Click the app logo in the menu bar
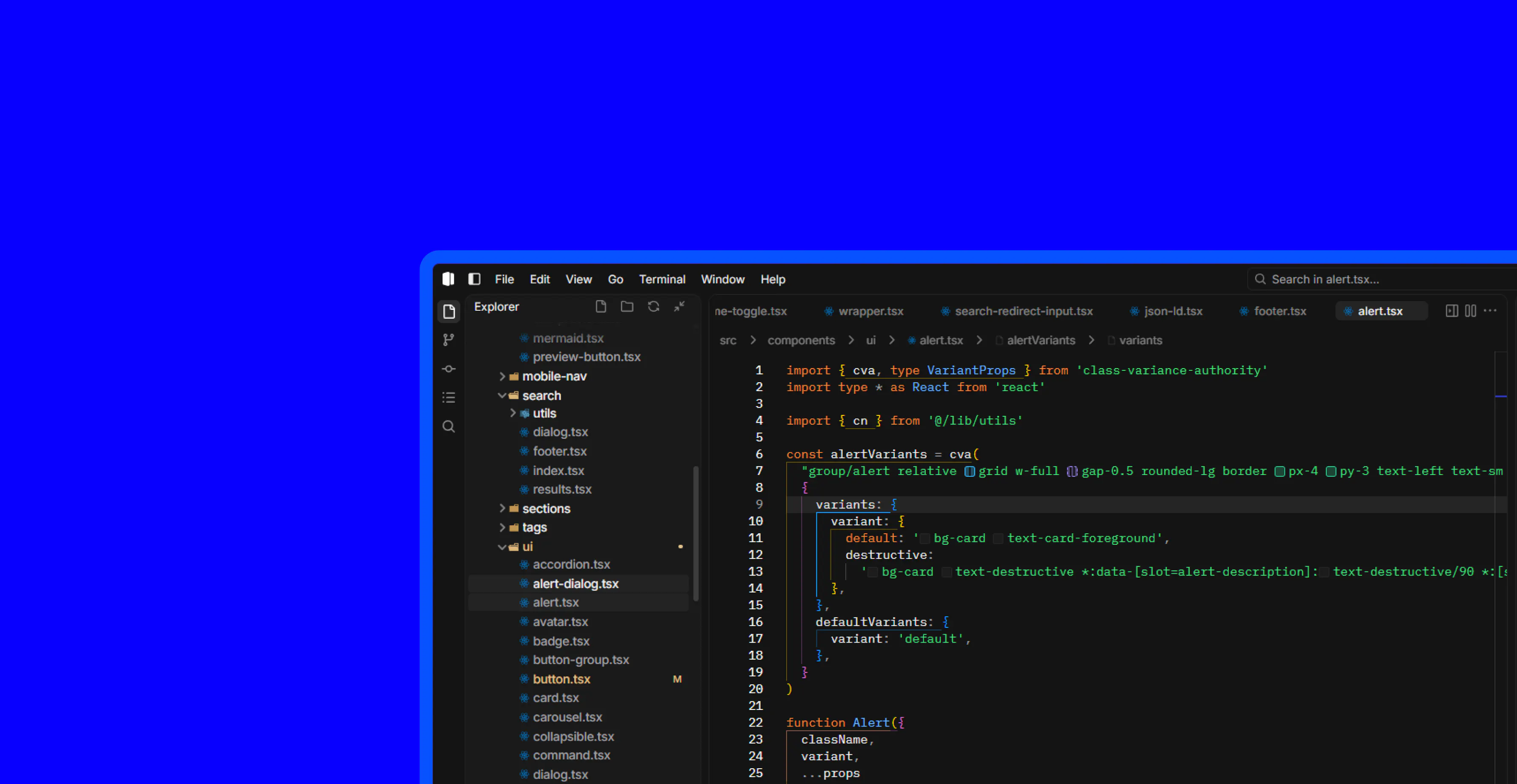This screenshot has height=784, width=1517. (x=449, y=279)
